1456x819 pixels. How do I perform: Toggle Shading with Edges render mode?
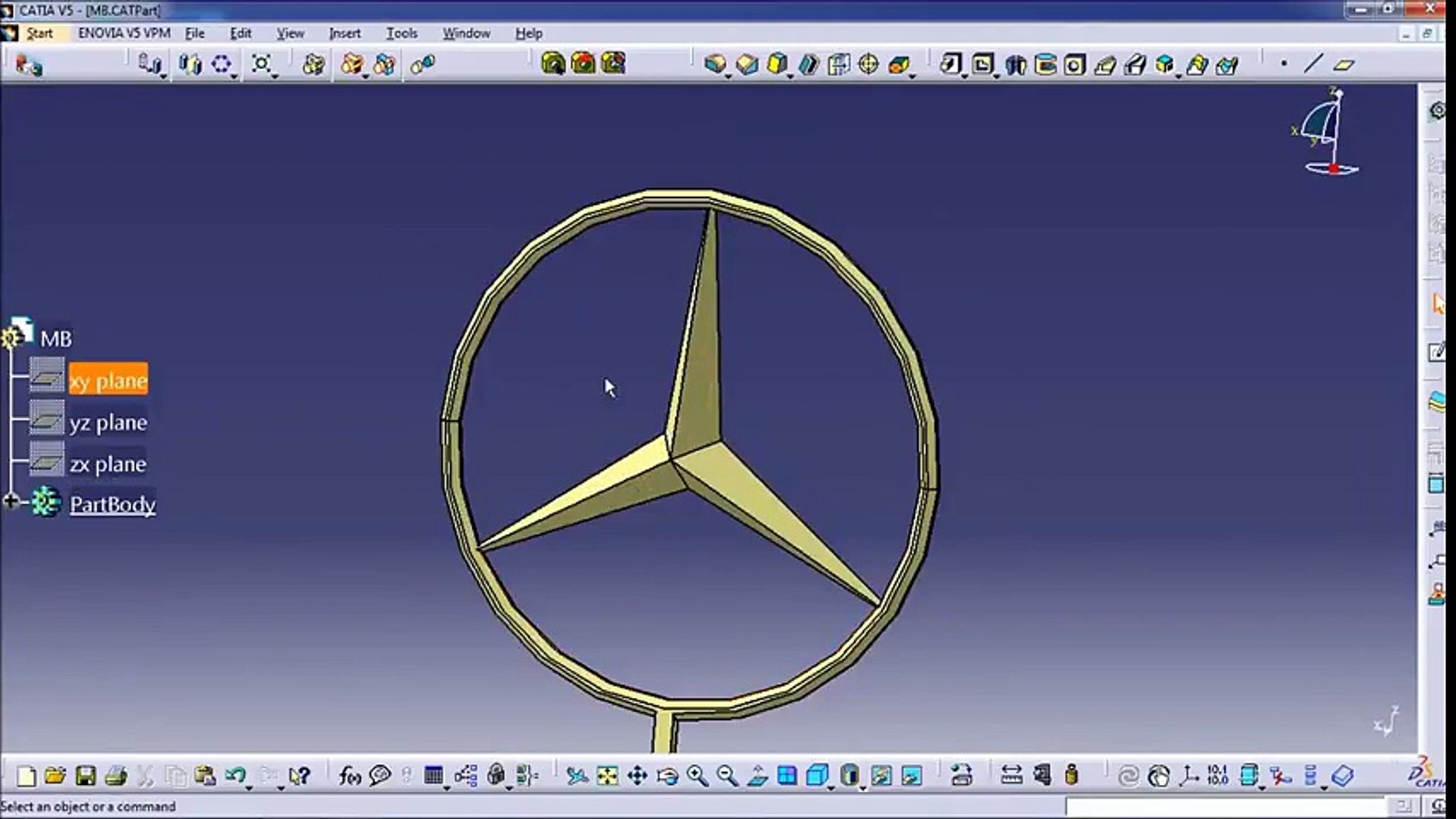pyautogui.click(x=850, y=777)
